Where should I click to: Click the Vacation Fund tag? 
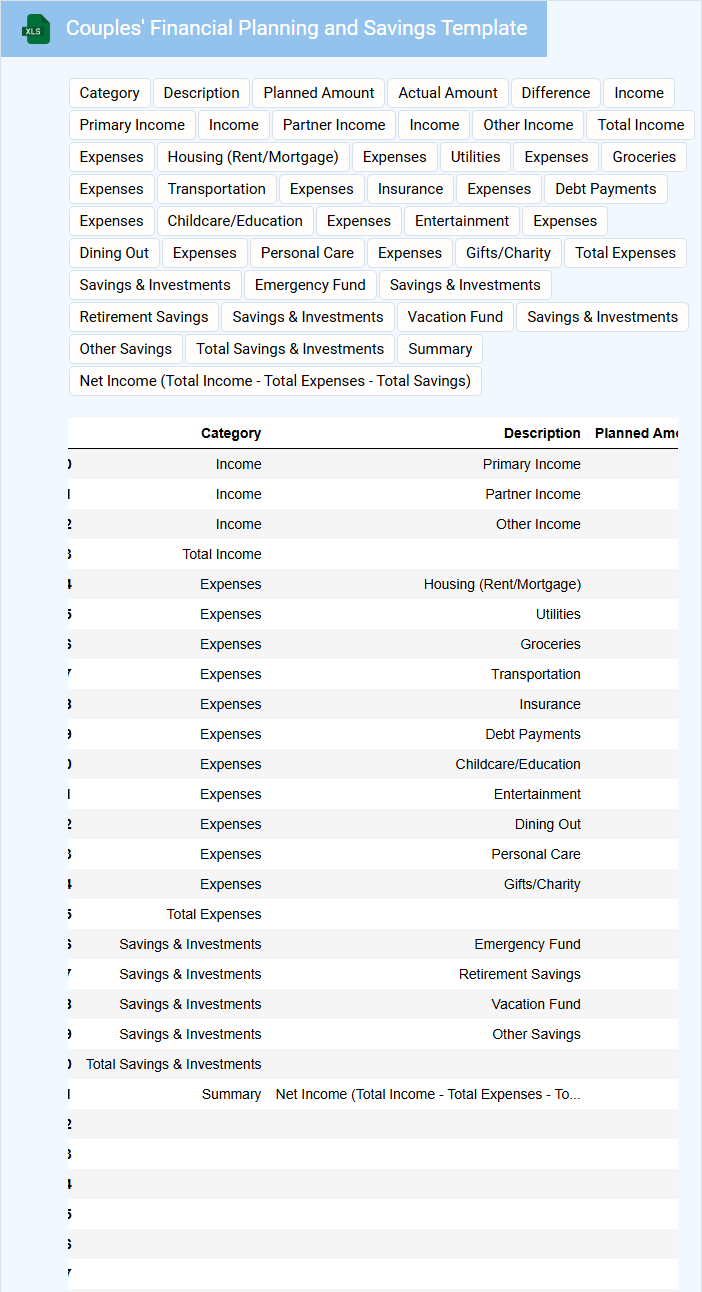tap(455, 317)
